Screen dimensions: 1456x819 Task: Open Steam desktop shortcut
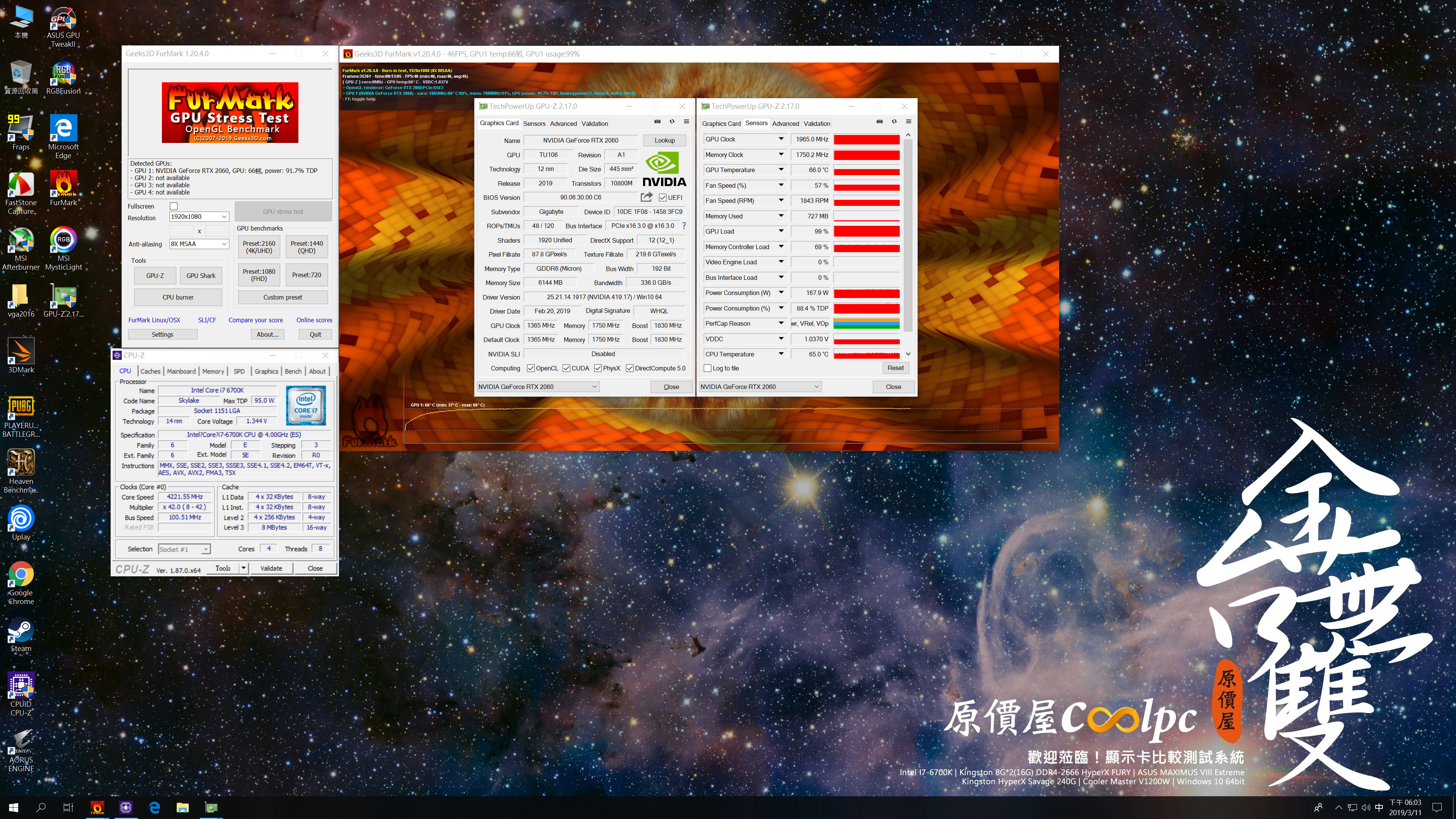pos(21,635)
